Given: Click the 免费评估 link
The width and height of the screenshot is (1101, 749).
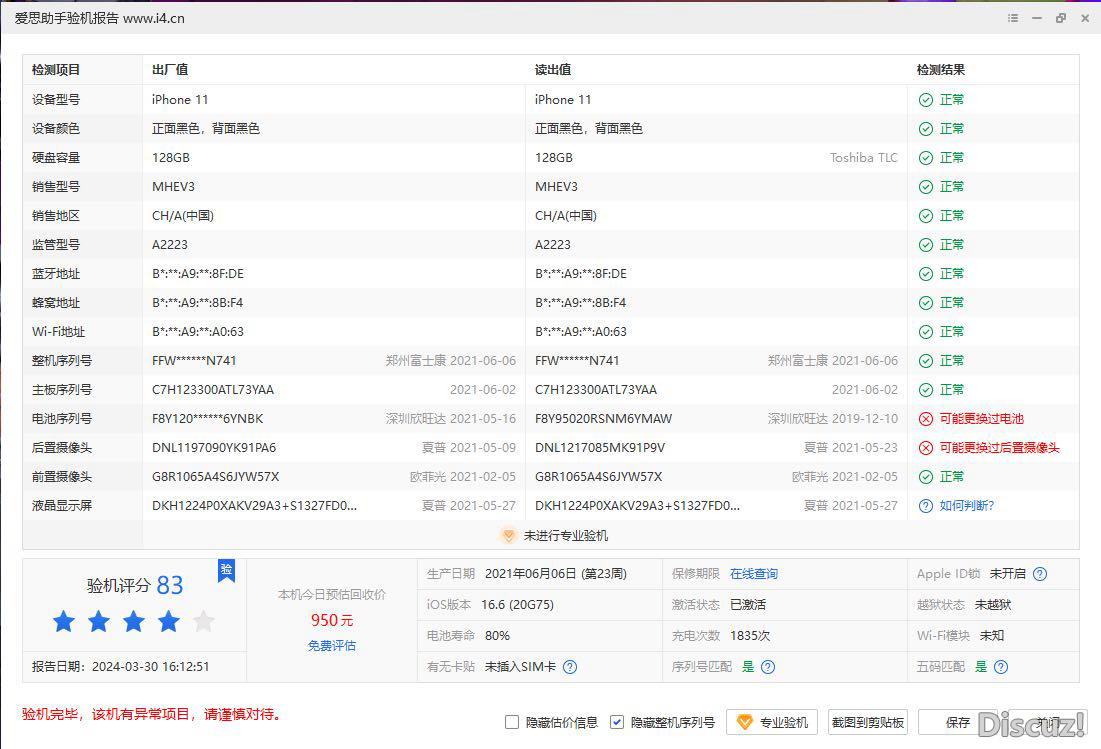Looking at the screenshot, I should pos(331,646).
